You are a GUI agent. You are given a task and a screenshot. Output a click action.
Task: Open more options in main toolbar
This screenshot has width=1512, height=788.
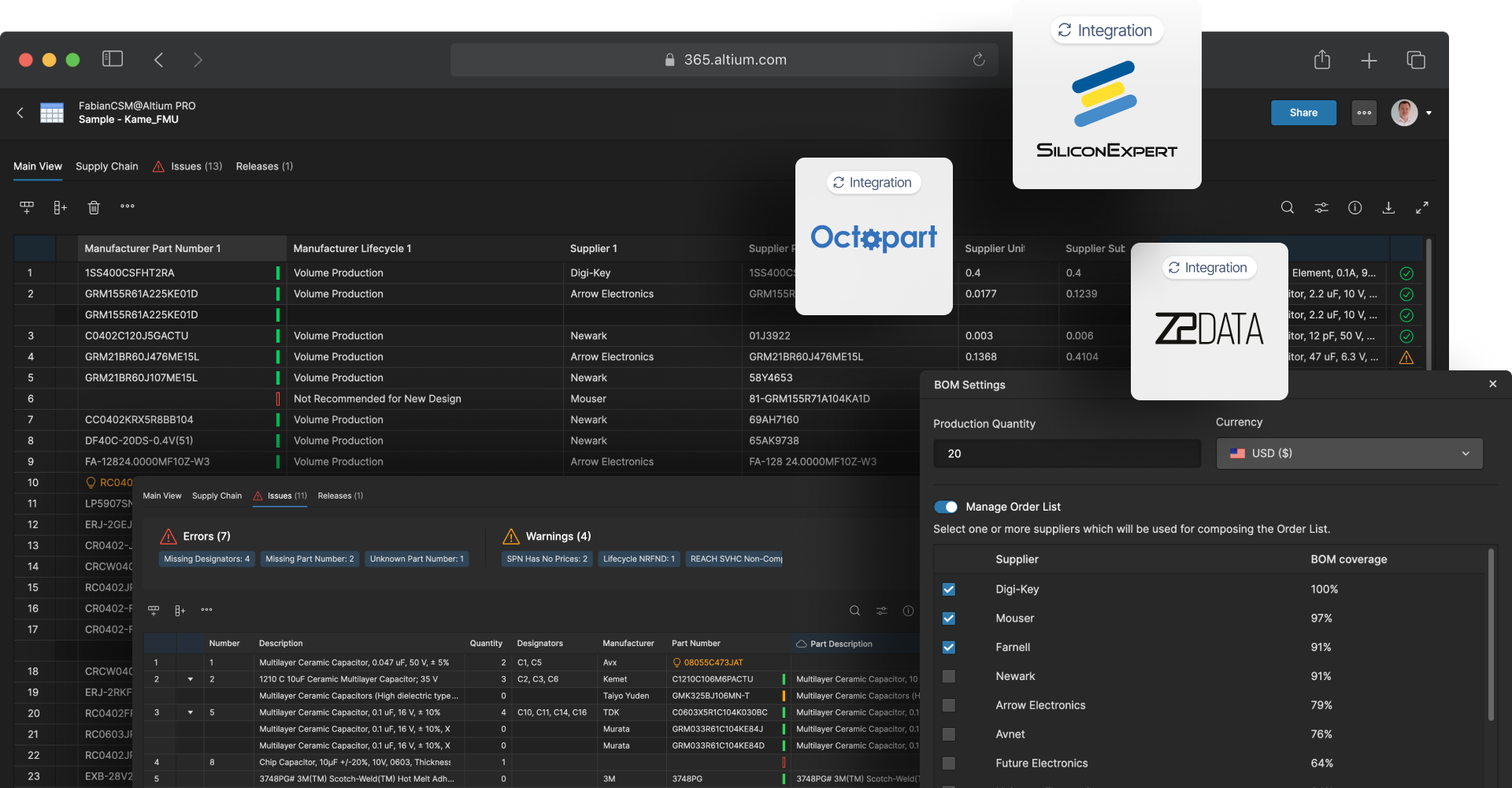pyautogui.click(x=128, y=206)
